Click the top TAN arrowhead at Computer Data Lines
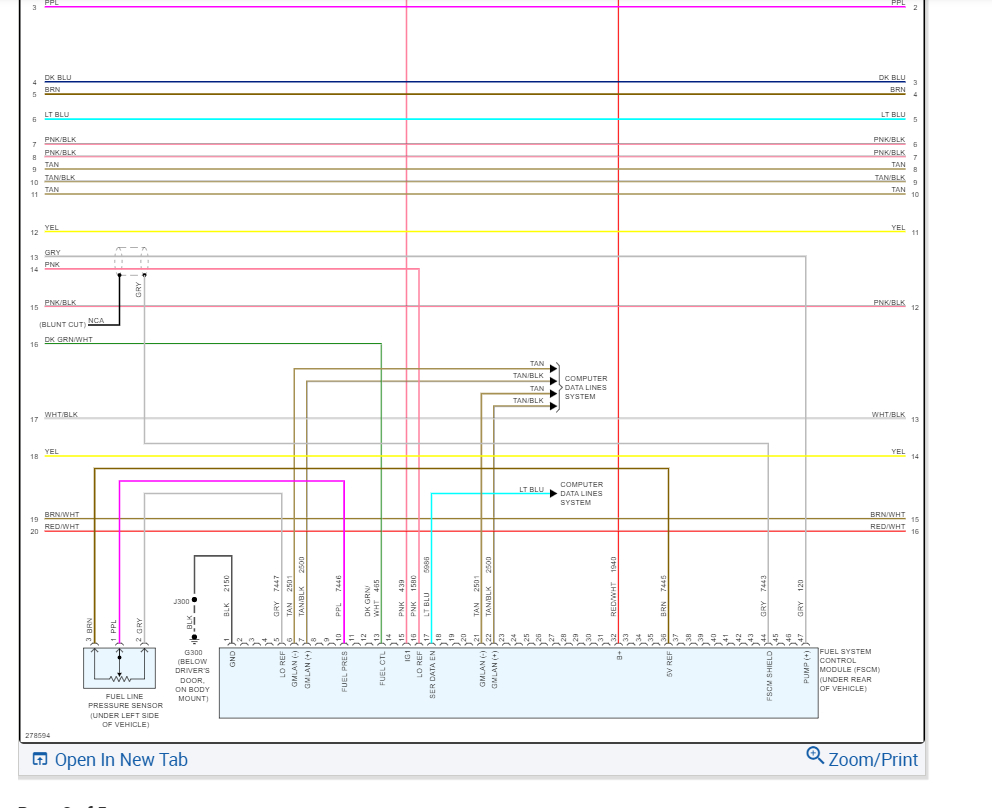The height and width of the screenshot is (808, 992). (x=554, y=368)
